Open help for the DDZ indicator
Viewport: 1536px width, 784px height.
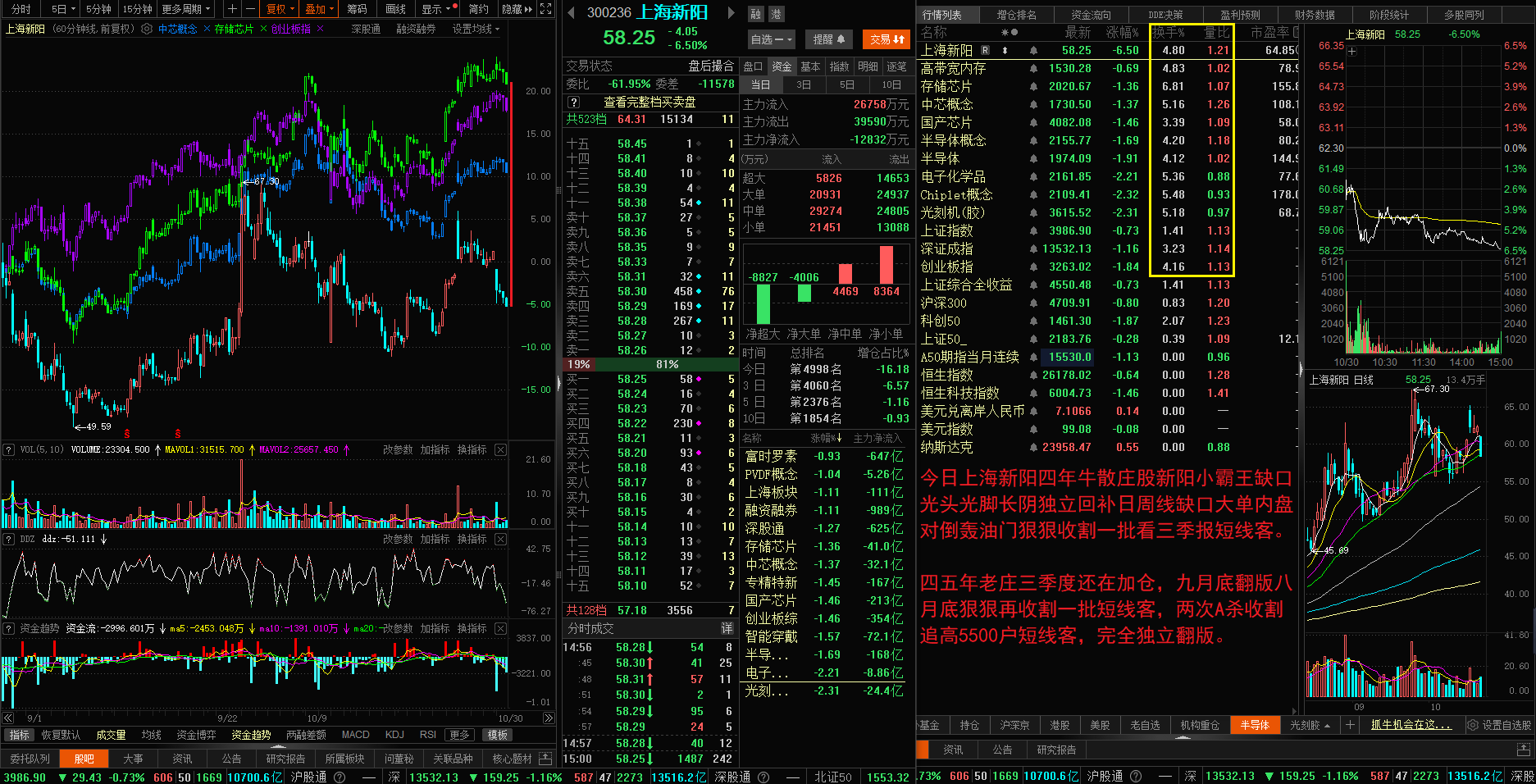point(9,539)
